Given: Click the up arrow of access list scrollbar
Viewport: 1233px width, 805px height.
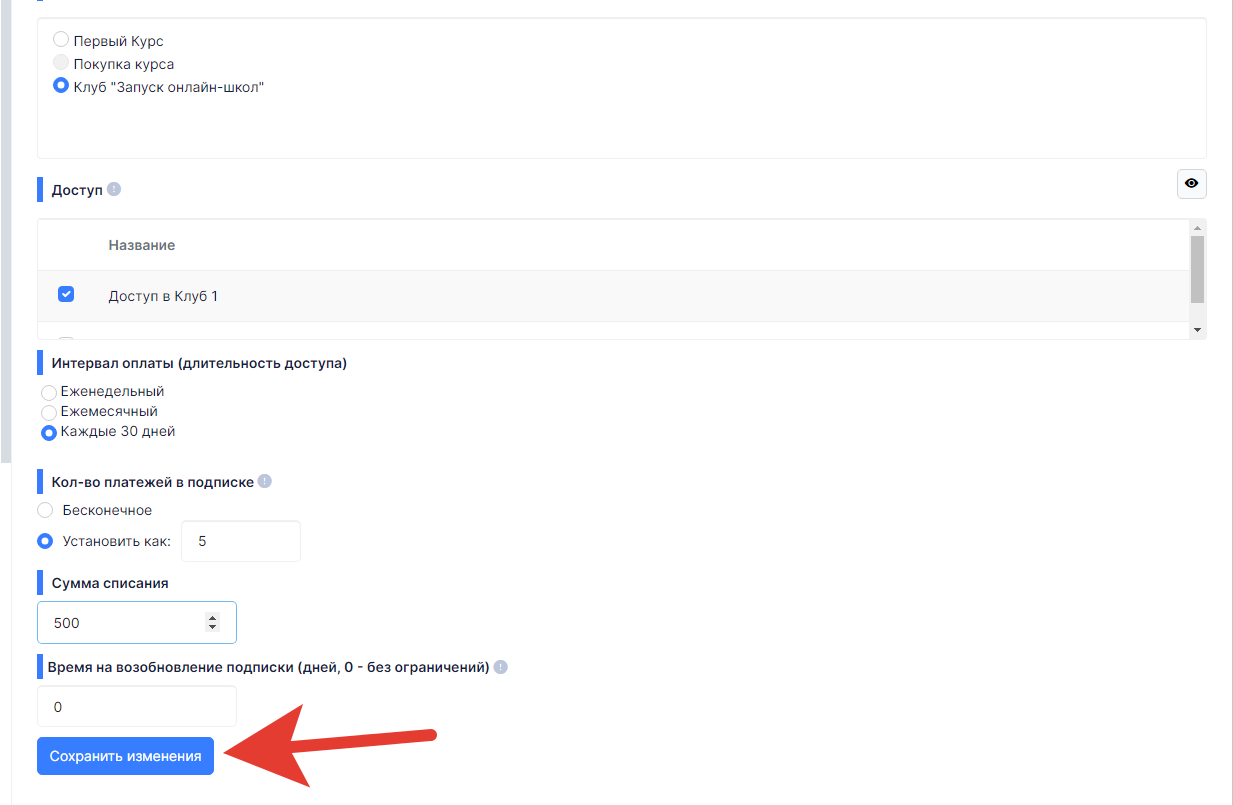Looking at the screenshot, I should click(x=1197, y=228).
